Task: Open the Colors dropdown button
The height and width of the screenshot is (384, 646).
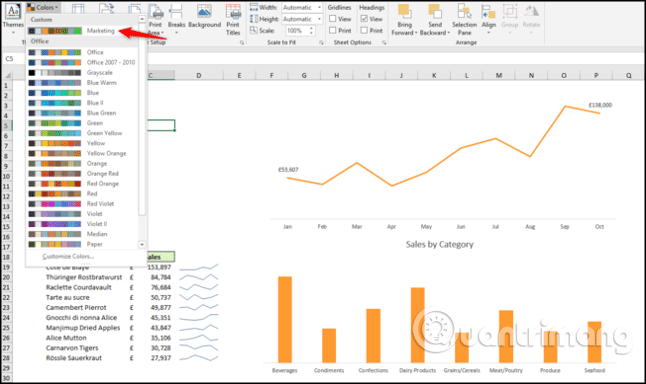Action: coord(43,7)
